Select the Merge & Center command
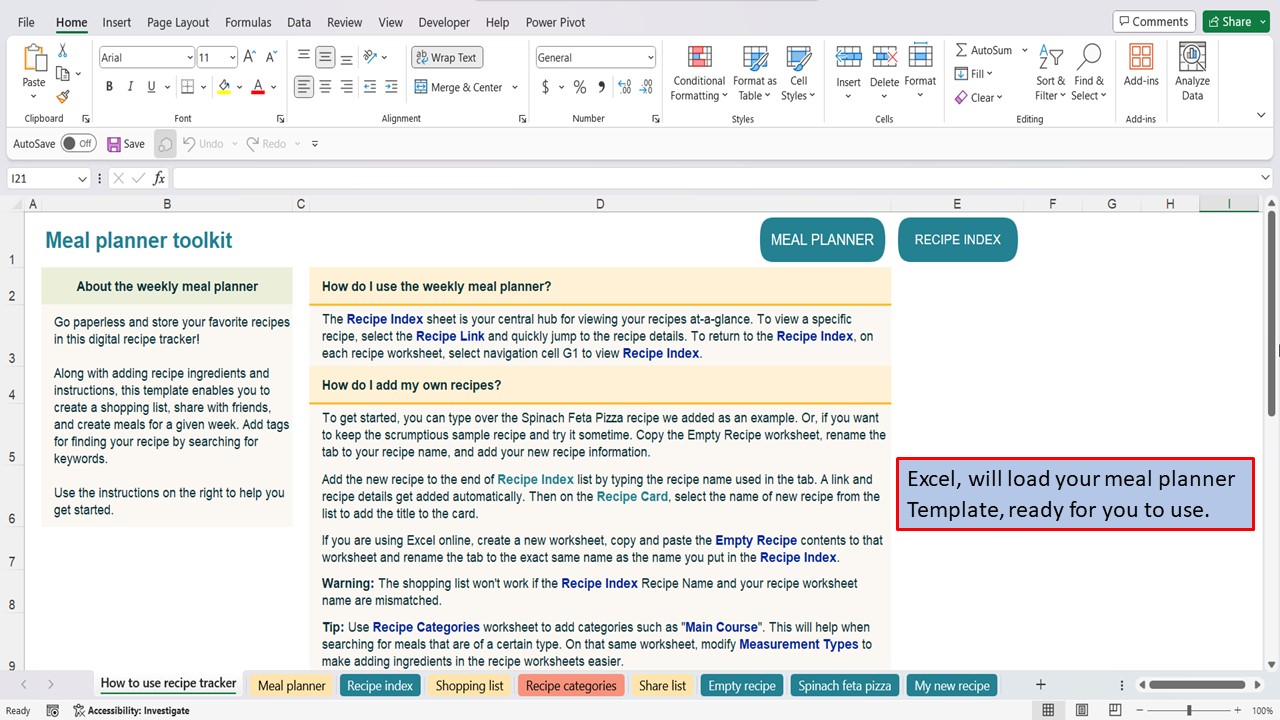Viewport: 1280px width, 720px height. point(459,87)
